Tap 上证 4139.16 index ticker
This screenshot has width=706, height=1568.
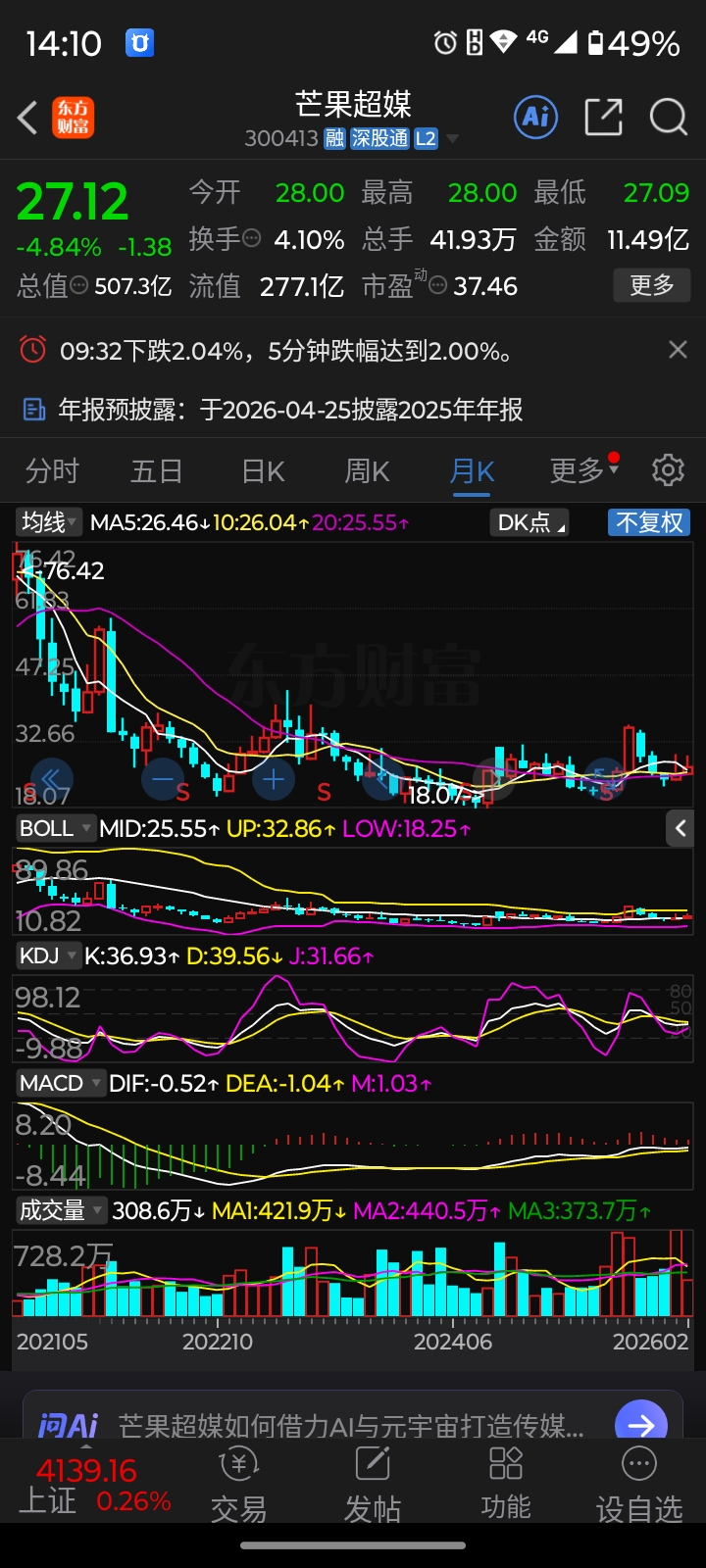click(94, 1485)
